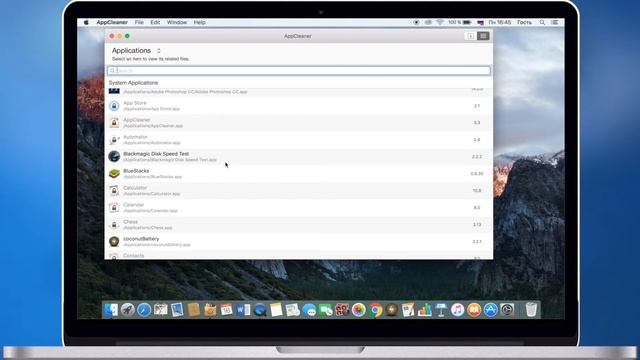The height and width of the screenshot is (360, 640).
Task: Open iBooks from the Dock
Action: [474, 310]
